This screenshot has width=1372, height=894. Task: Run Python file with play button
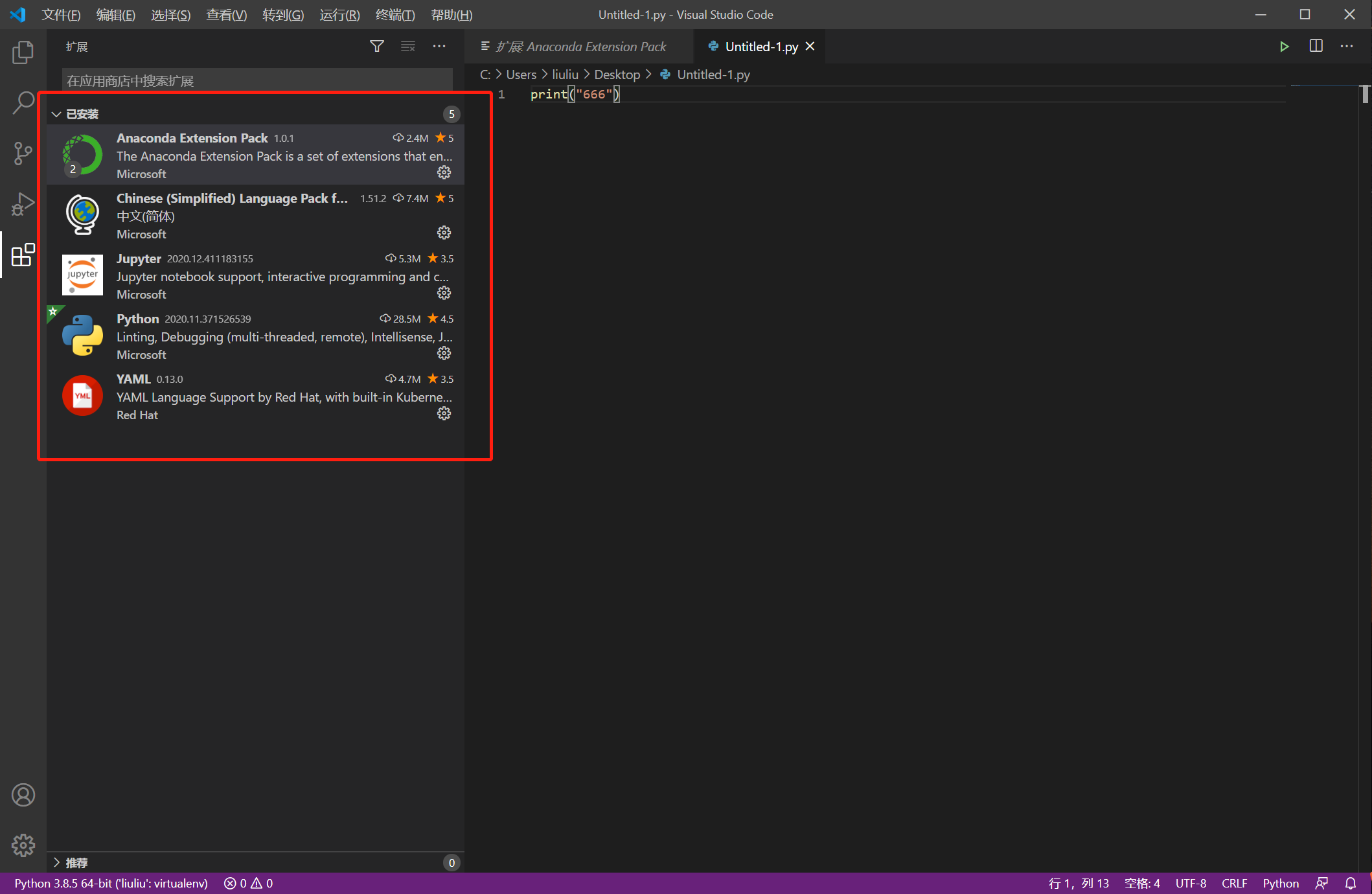[1284, 47]
